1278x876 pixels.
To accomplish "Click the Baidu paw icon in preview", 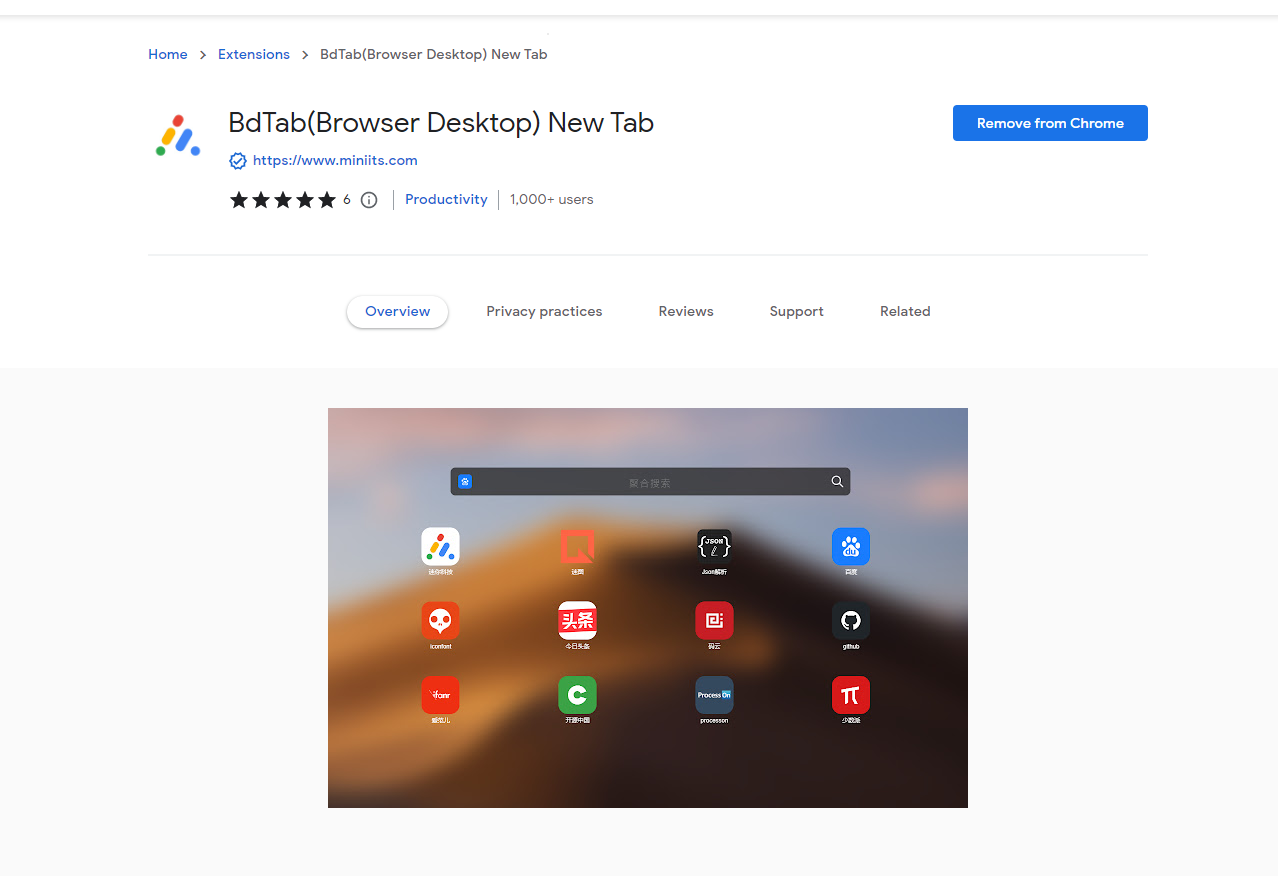I will [851, 547].
